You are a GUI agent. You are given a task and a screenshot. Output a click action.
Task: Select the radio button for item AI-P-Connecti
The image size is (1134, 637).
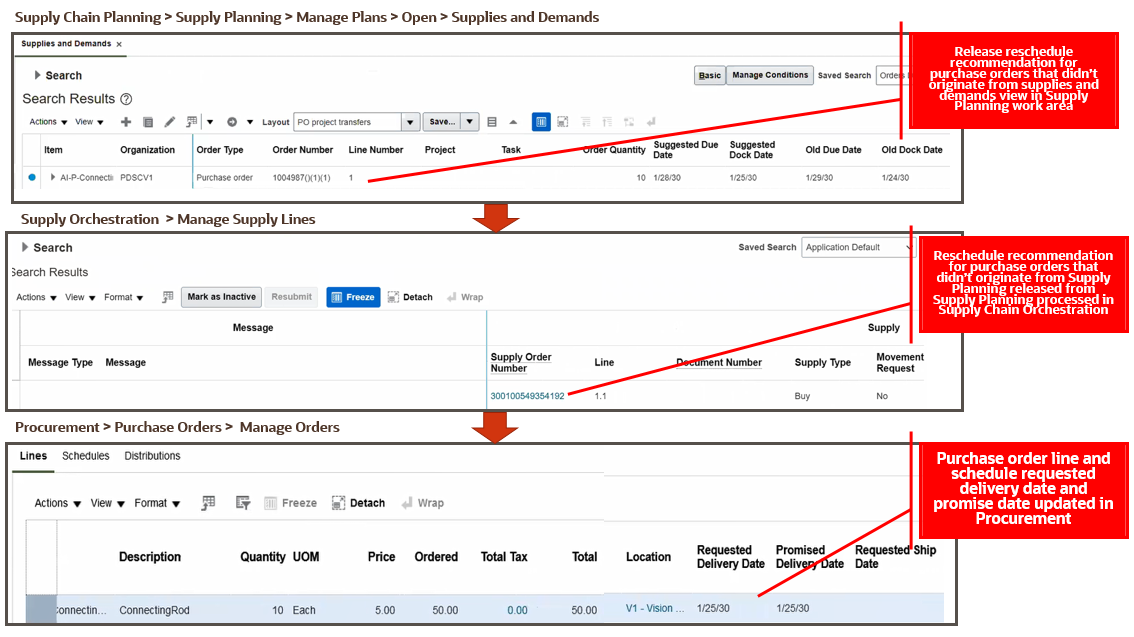pos(30,177)
